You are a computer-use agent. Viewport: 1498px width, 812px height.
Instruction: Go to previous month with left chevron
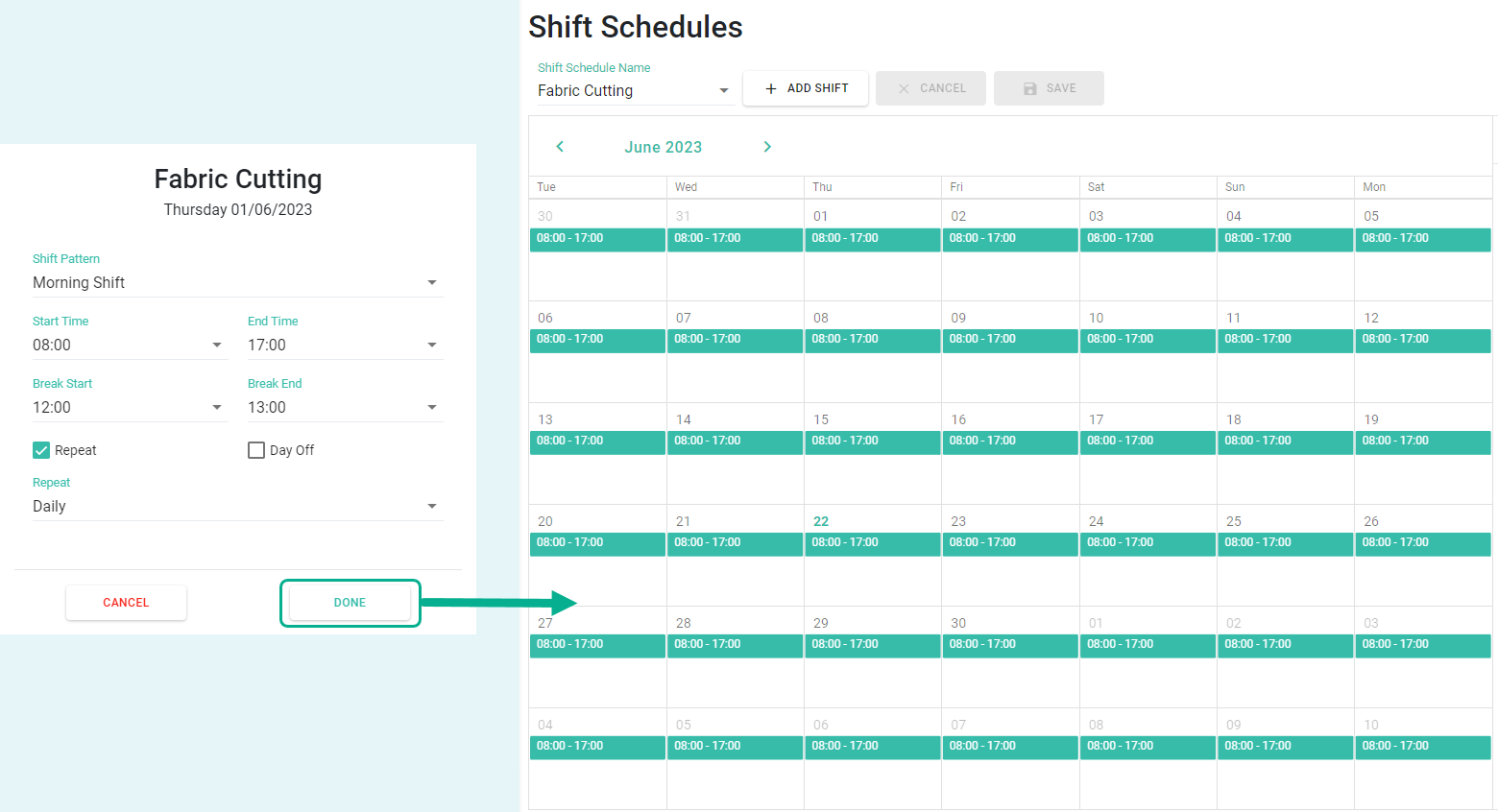point(560,147)
